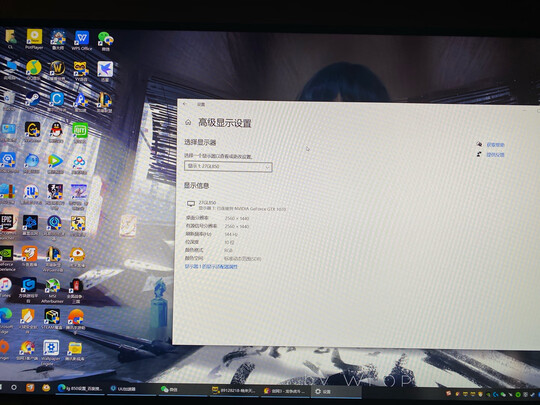Open the Wallpaper Engine shortcut
This screenshot has height=405, width=540.
[51, 353]
